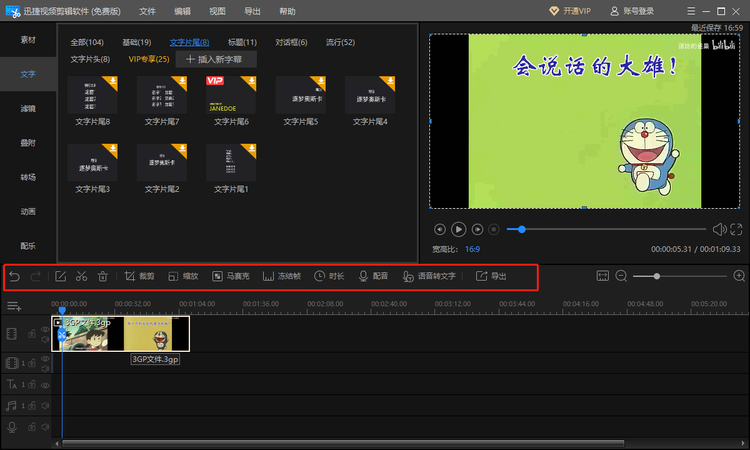Fit the timeline to window icon

603,276
